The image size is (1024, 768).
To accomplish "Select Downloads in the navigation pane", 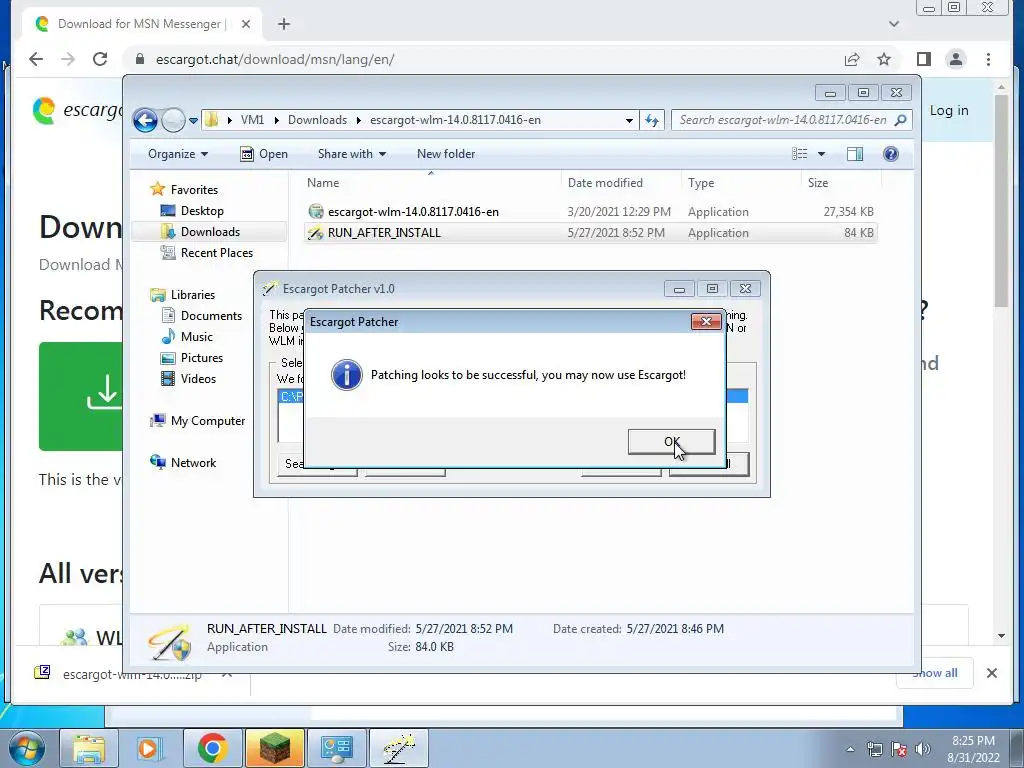I will click(x=210, y=232).
